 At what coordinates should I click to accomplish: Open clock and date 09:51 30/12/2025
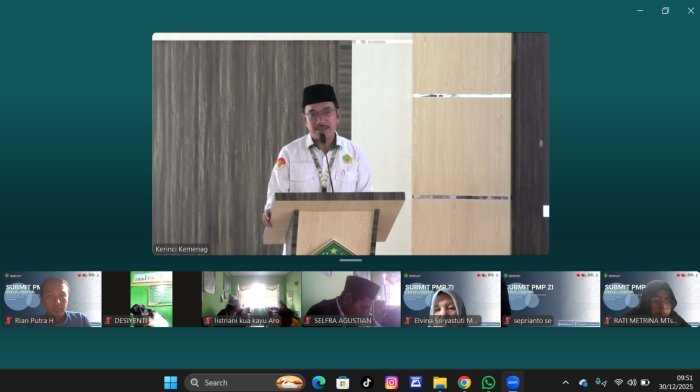(676, 383)
